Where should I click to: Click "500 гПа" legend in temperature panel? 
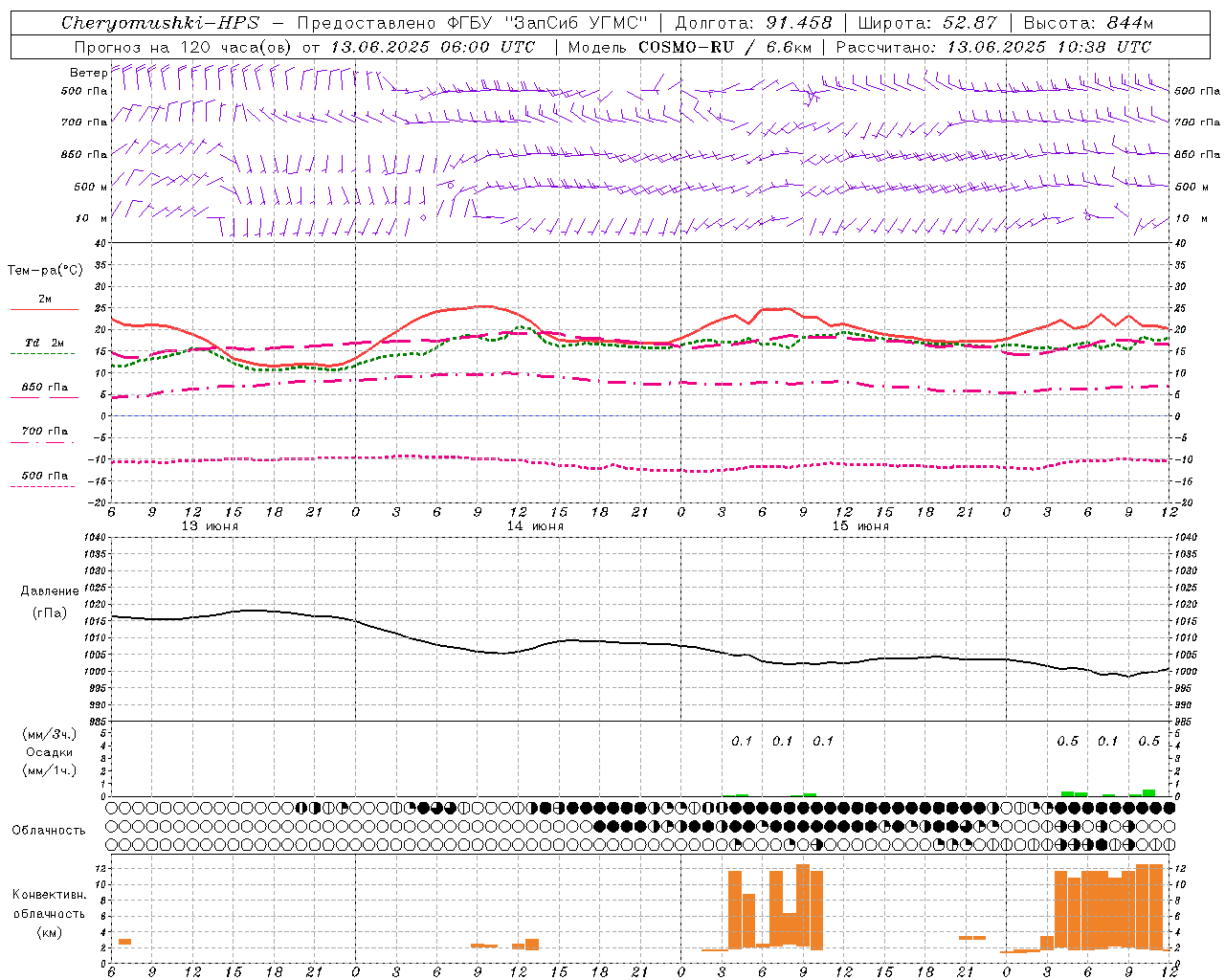coord(44,476)
